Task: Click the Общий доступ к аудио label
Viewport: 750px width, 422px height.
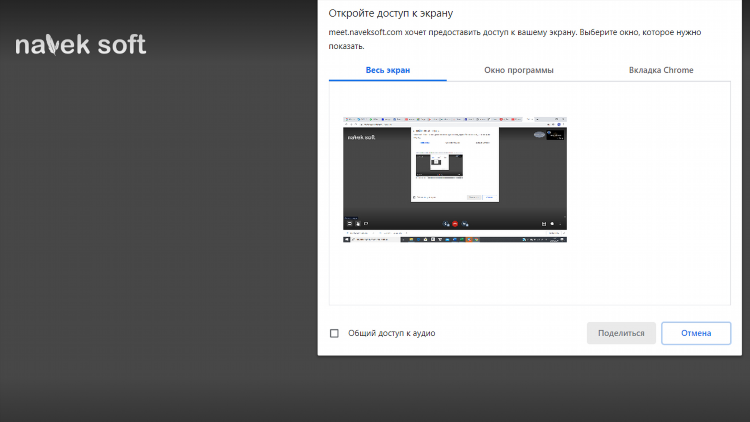Action: point(391,333)
